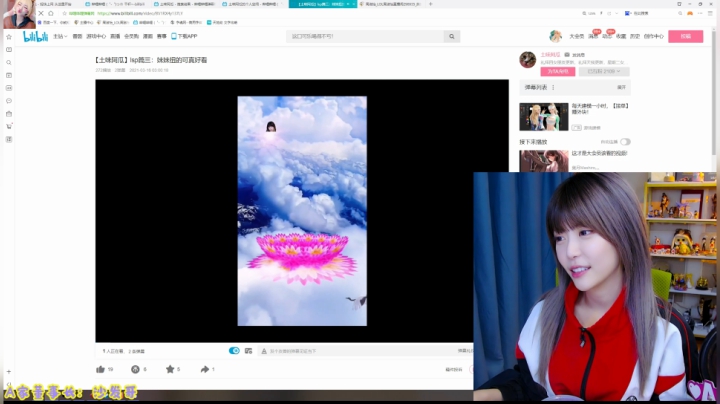This screenshot has width=720, height=404.
Task: Open uploader's round avatar
Action: click(528, 60)
